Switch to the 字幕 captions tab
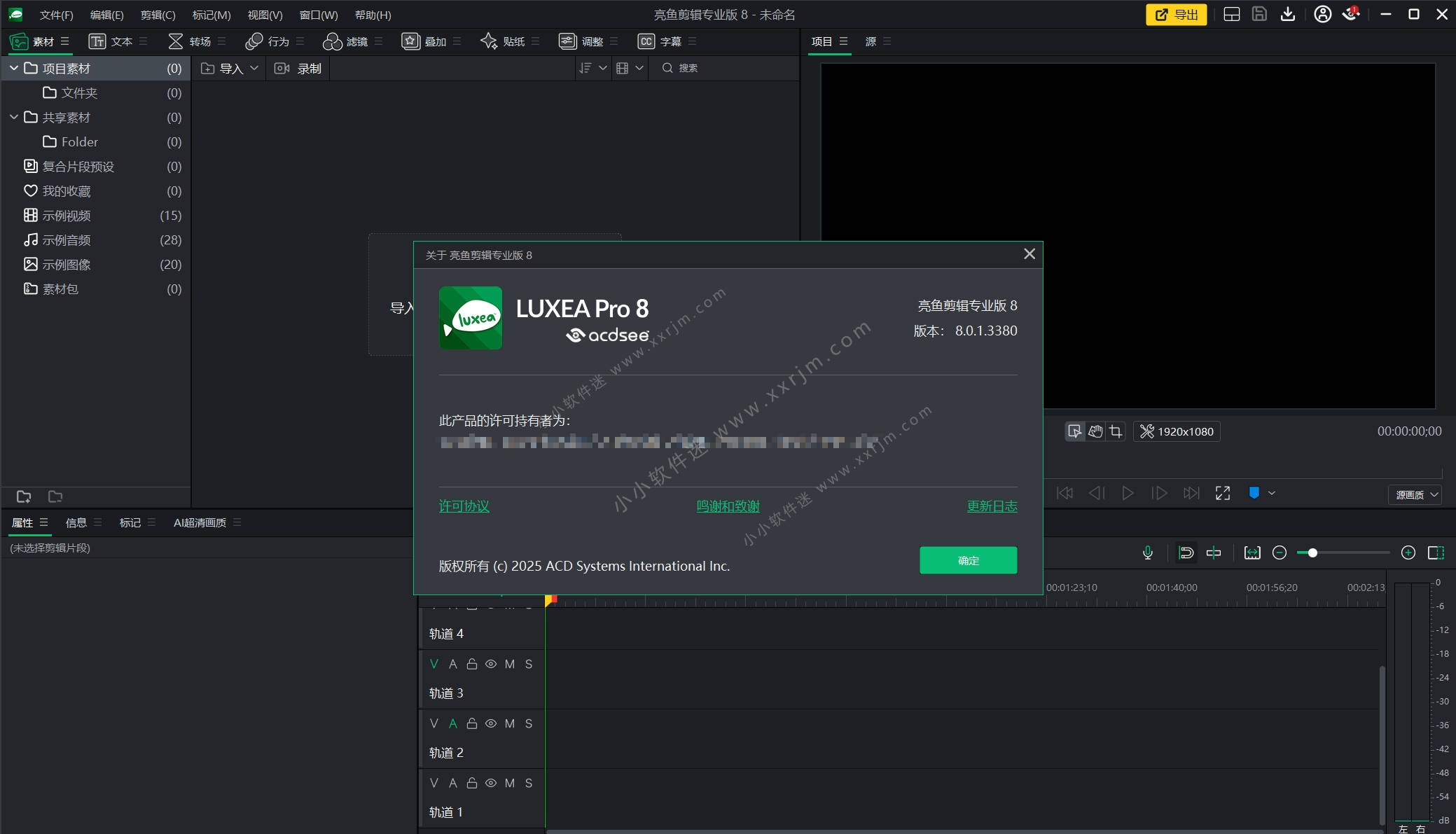This screenshot has height=834, width=1456. click(x=659, y=41)
